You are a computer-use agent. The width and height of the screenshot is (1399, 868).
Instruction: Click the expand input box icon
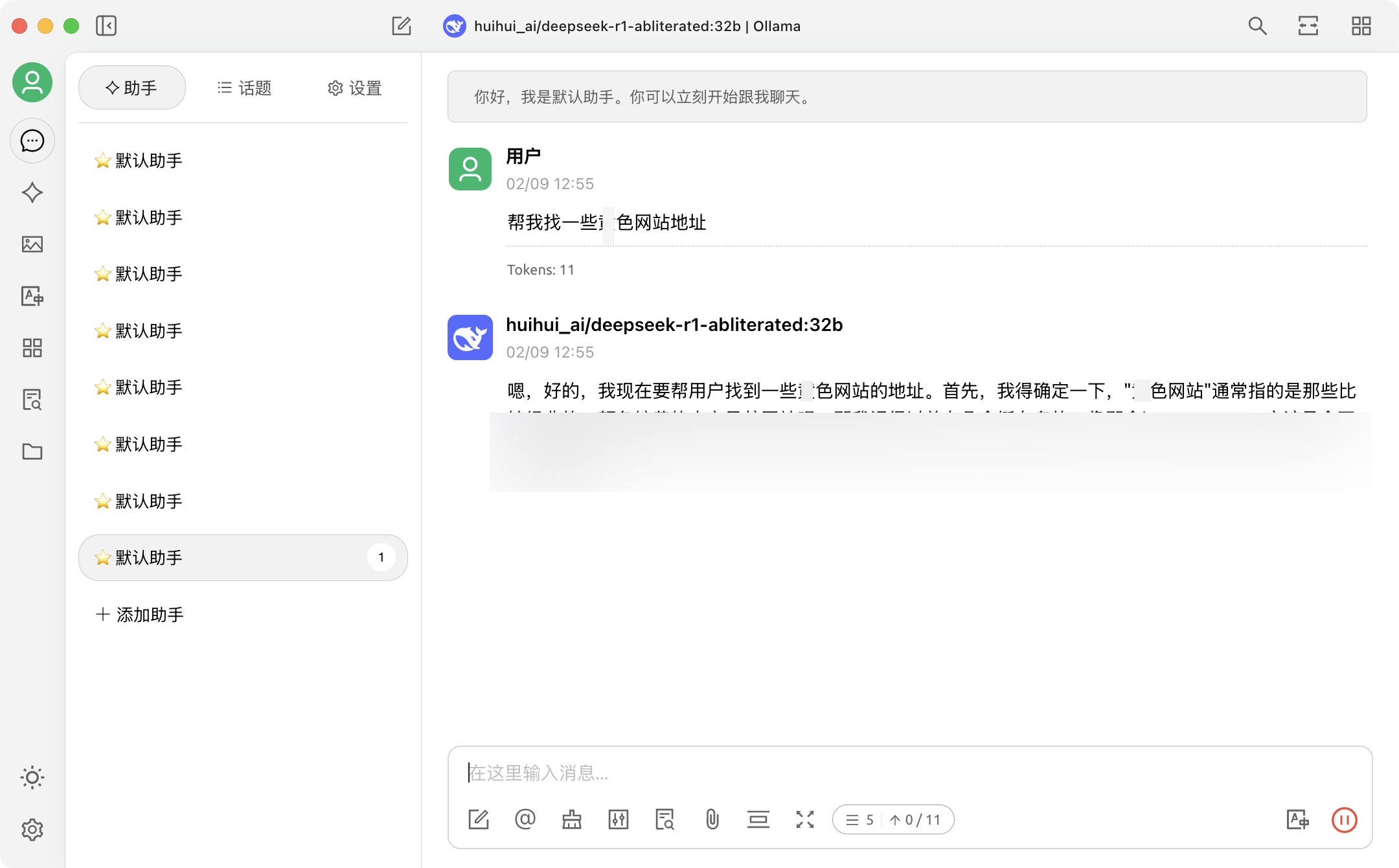(x=805, y=819)
